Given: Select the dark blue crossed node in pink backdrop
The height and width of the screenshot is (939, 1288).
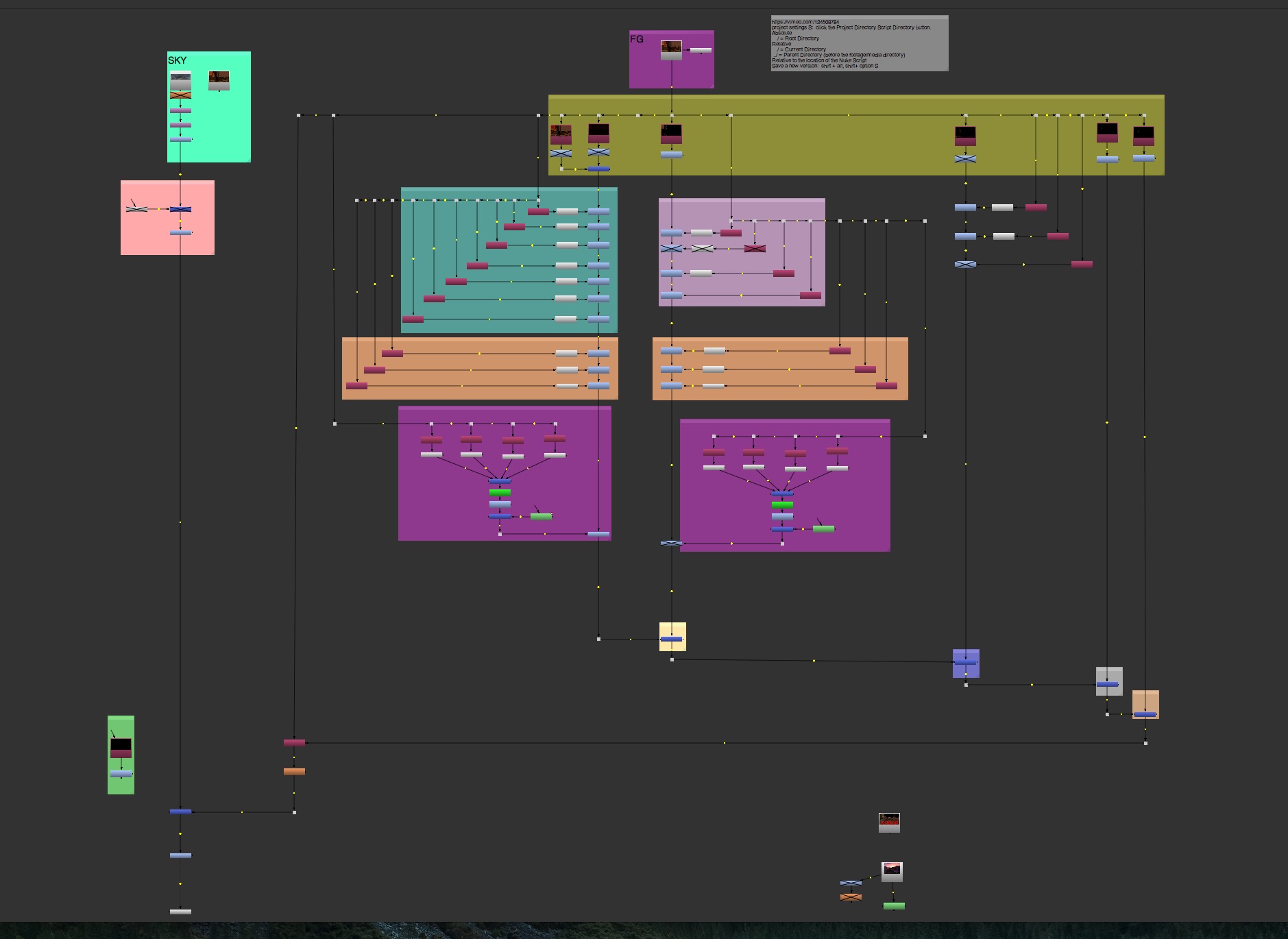Looking at the screenshot, I should click(180, 209).
